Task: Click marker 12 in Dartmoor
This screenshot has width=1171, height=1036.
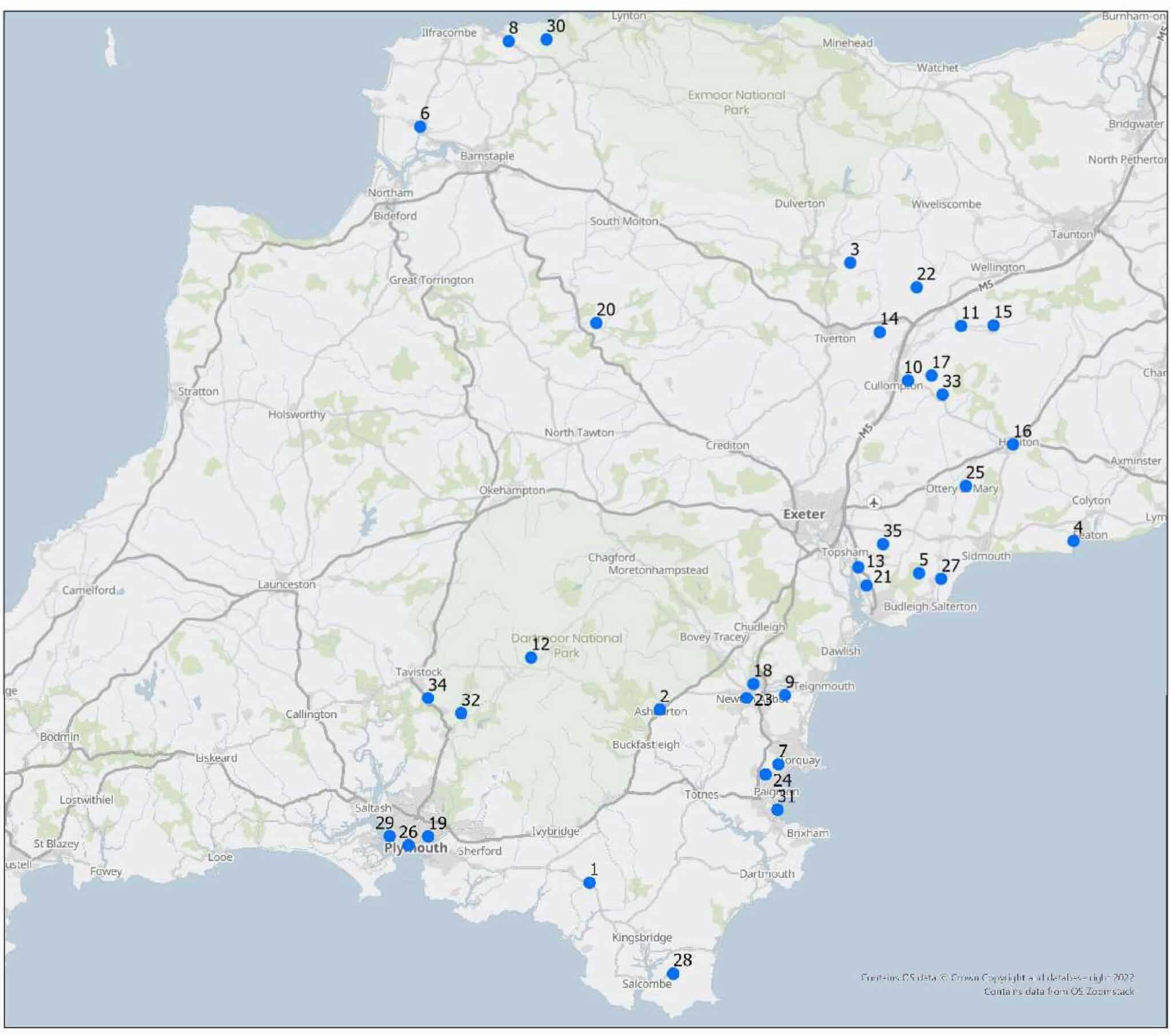Action: click(531, 658)
